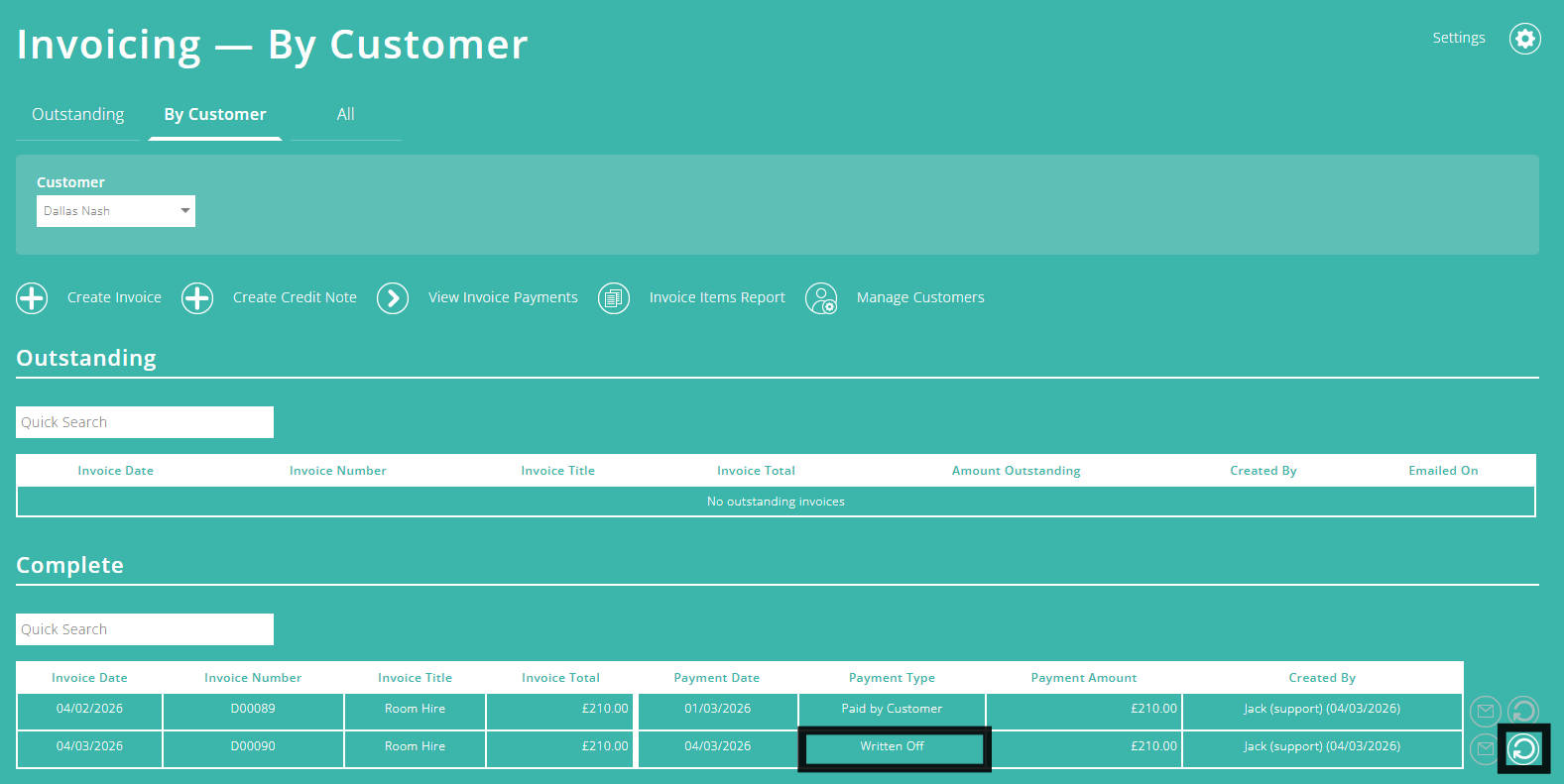Click email icon for invoice D00089

tap(1486, 711)
